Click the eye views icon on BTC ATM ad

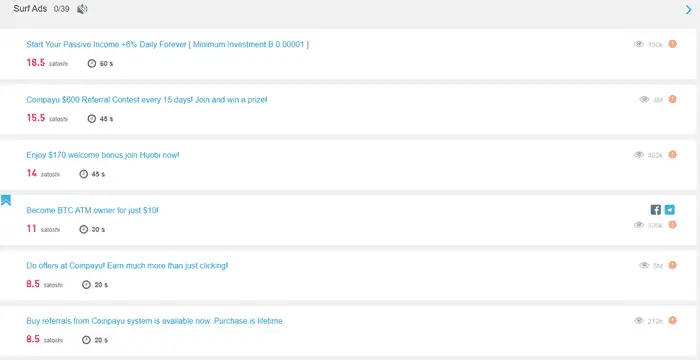(639, 225)
